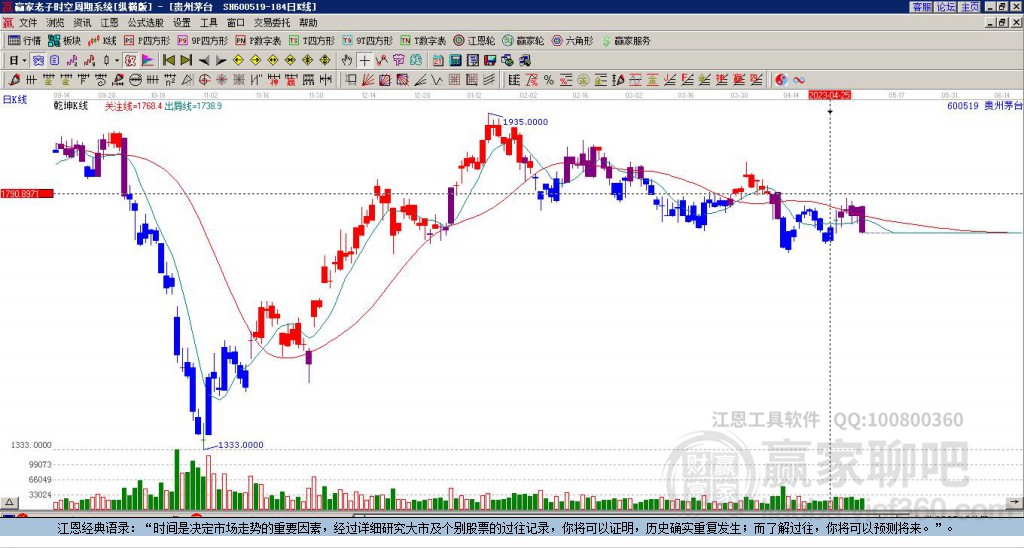1024x548 pixels.
Task: Click the 主页 homepage button
Action: (x=969, y=7)
